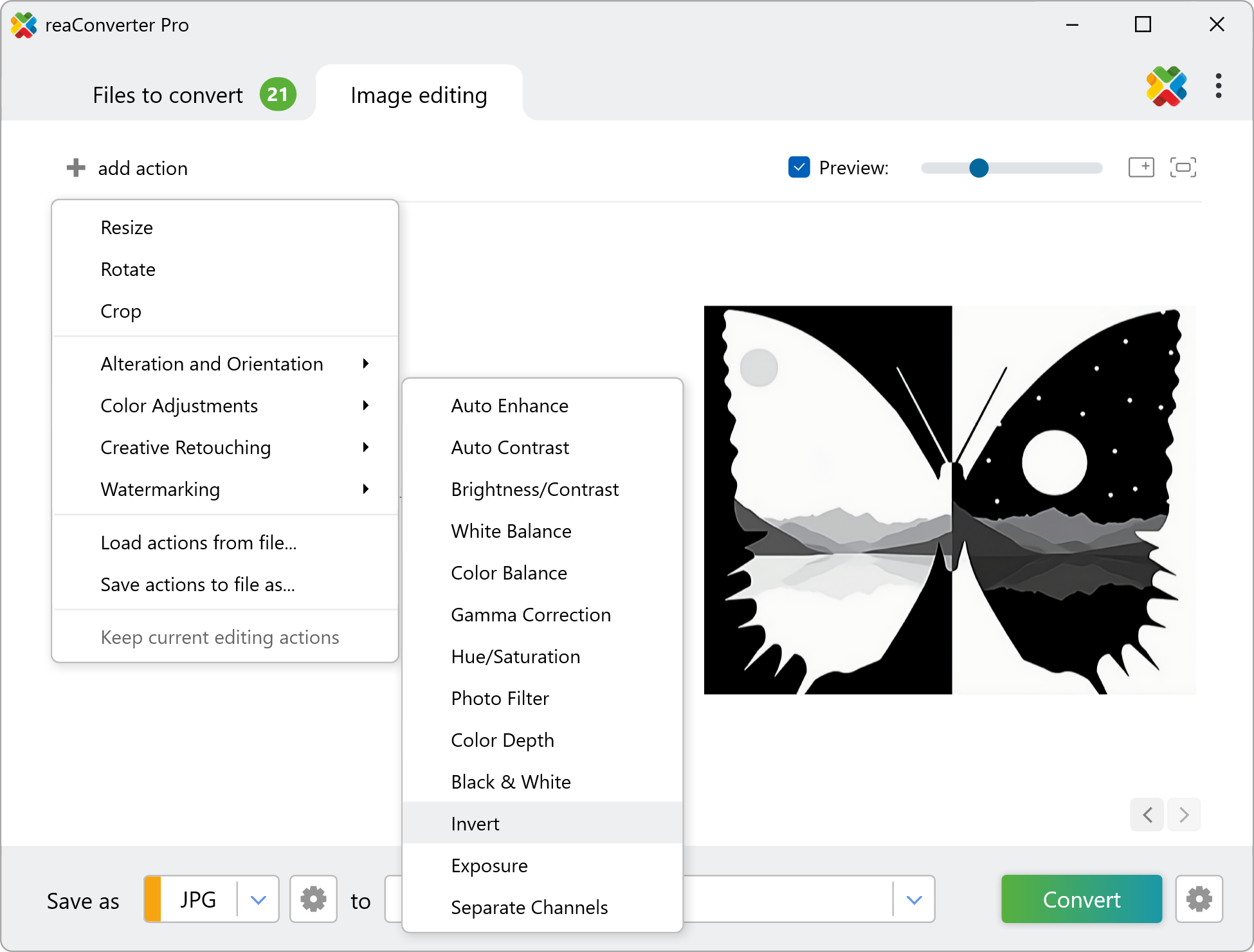Click the fit-to-window preview icon
This screenshot has width=1254, height=952.
click(x=1183, y=167)
